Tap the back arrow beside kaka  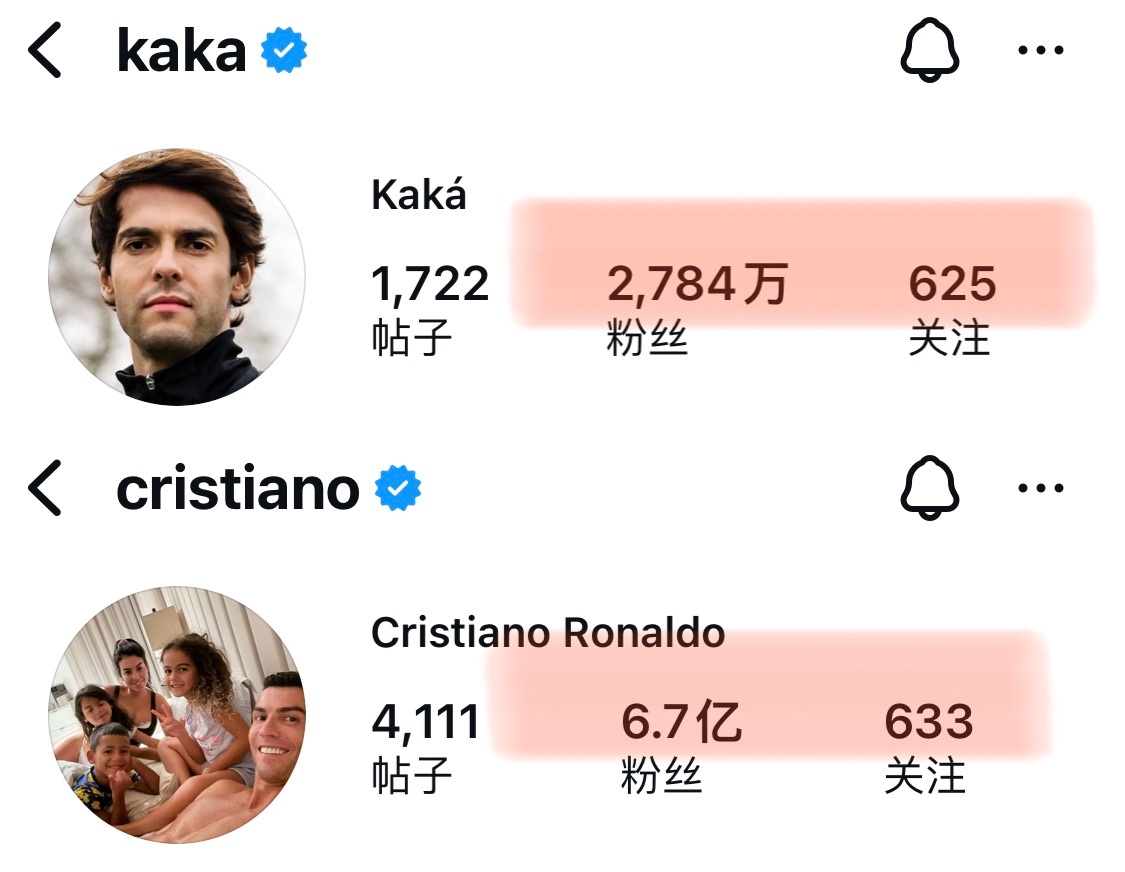[44, 50]
